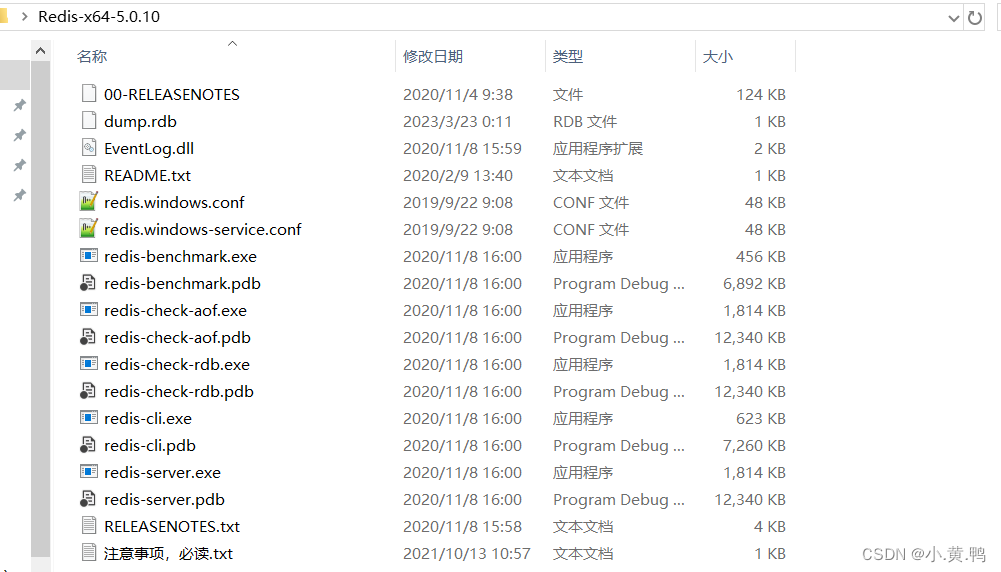Click the 注意事项，必读.txt document icon
This screenshot has width=1001, height=572.
(89, 552)
